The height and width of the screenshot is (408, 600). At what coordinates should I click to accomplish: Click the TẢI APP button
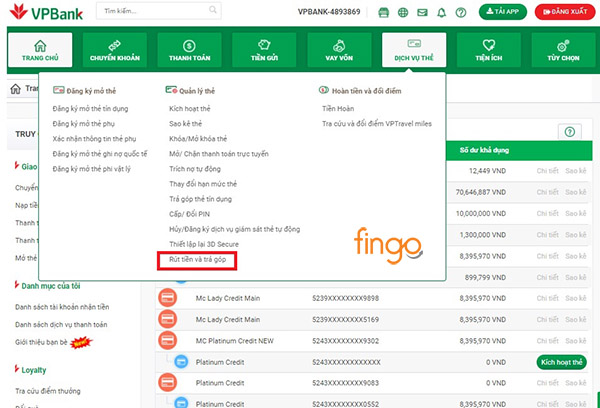(x=503, y=12)
